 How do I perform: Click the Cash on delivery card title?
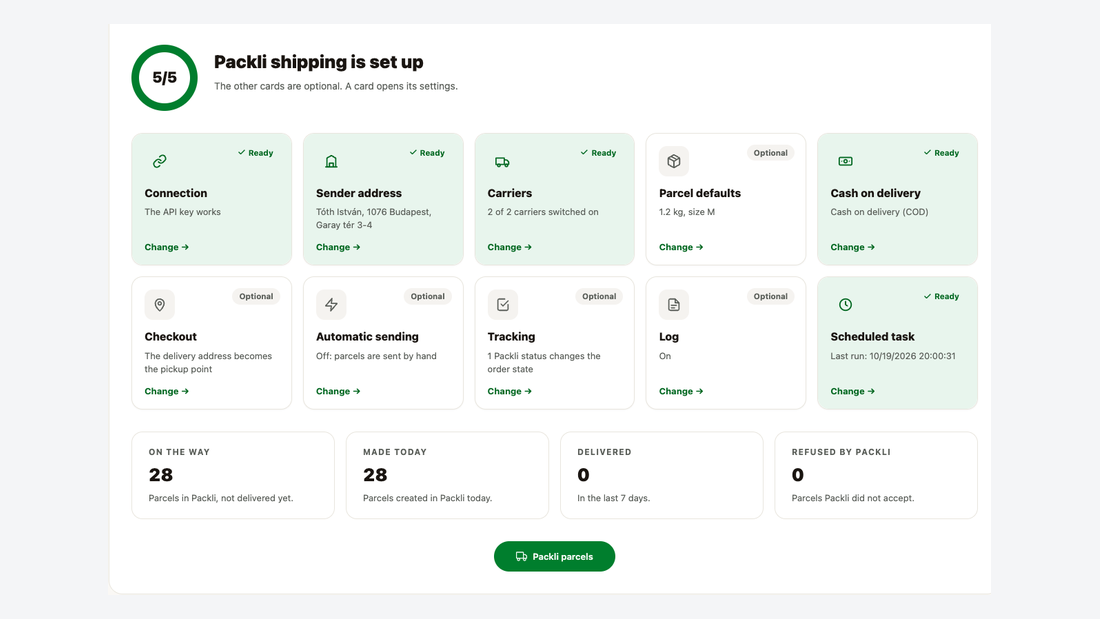(876, 193)
